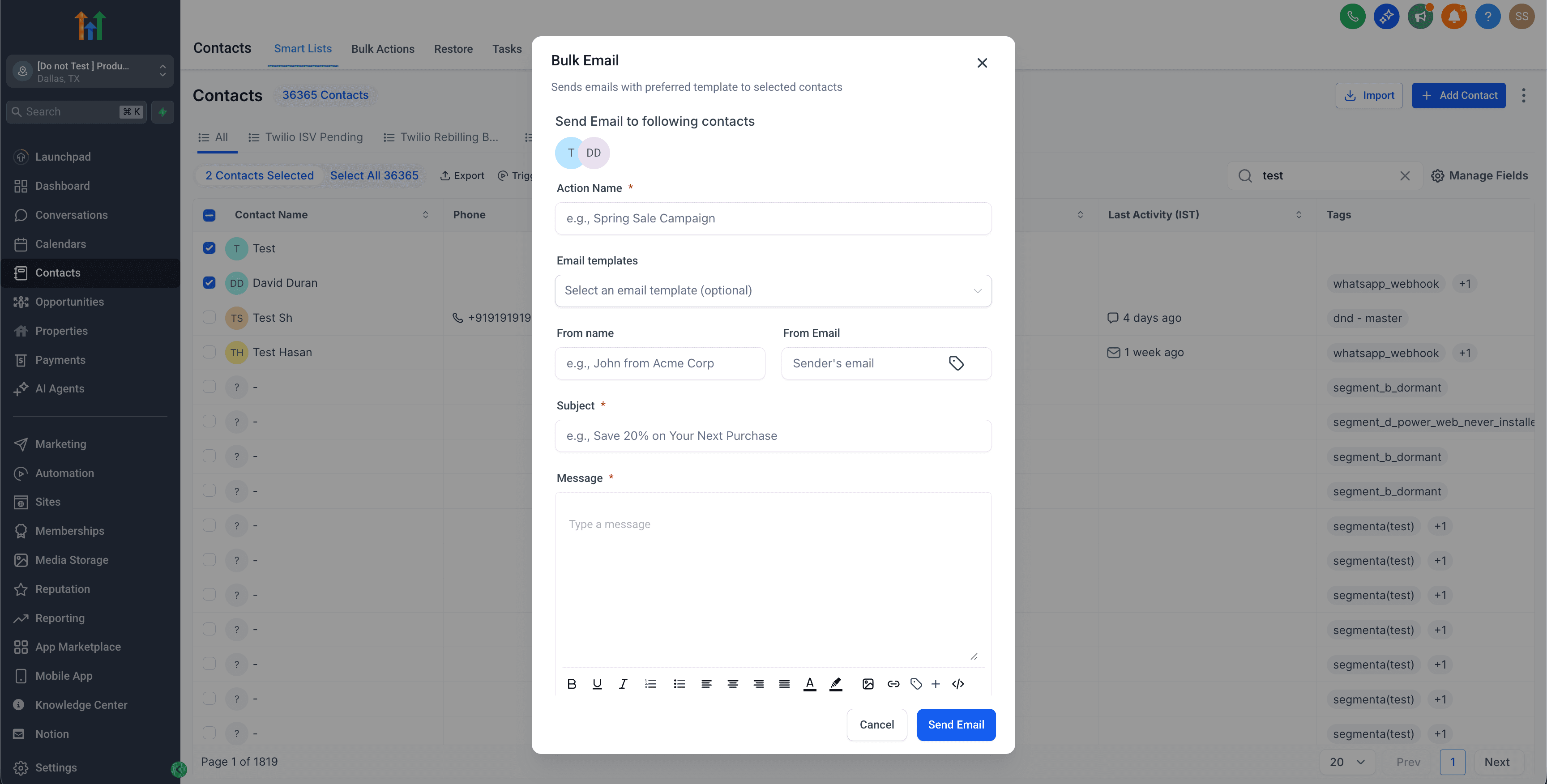This screenshot has height=784, width=1547.
Task: Apply justified alignment to the message text
Action: tap(784, 684)
